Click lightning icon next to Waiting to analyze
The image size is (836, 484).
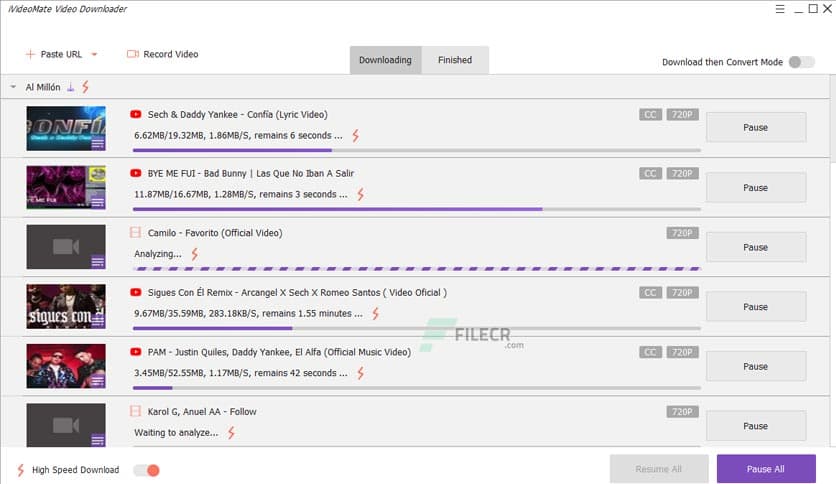point(231,433)
